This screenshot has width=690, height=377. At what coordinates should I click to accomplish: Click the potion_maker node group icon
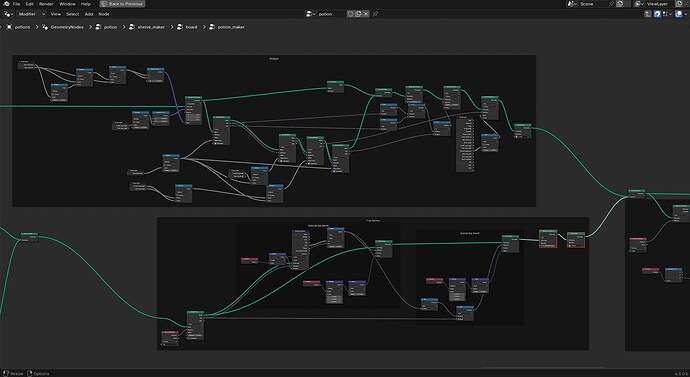click(x=212, y=27)
